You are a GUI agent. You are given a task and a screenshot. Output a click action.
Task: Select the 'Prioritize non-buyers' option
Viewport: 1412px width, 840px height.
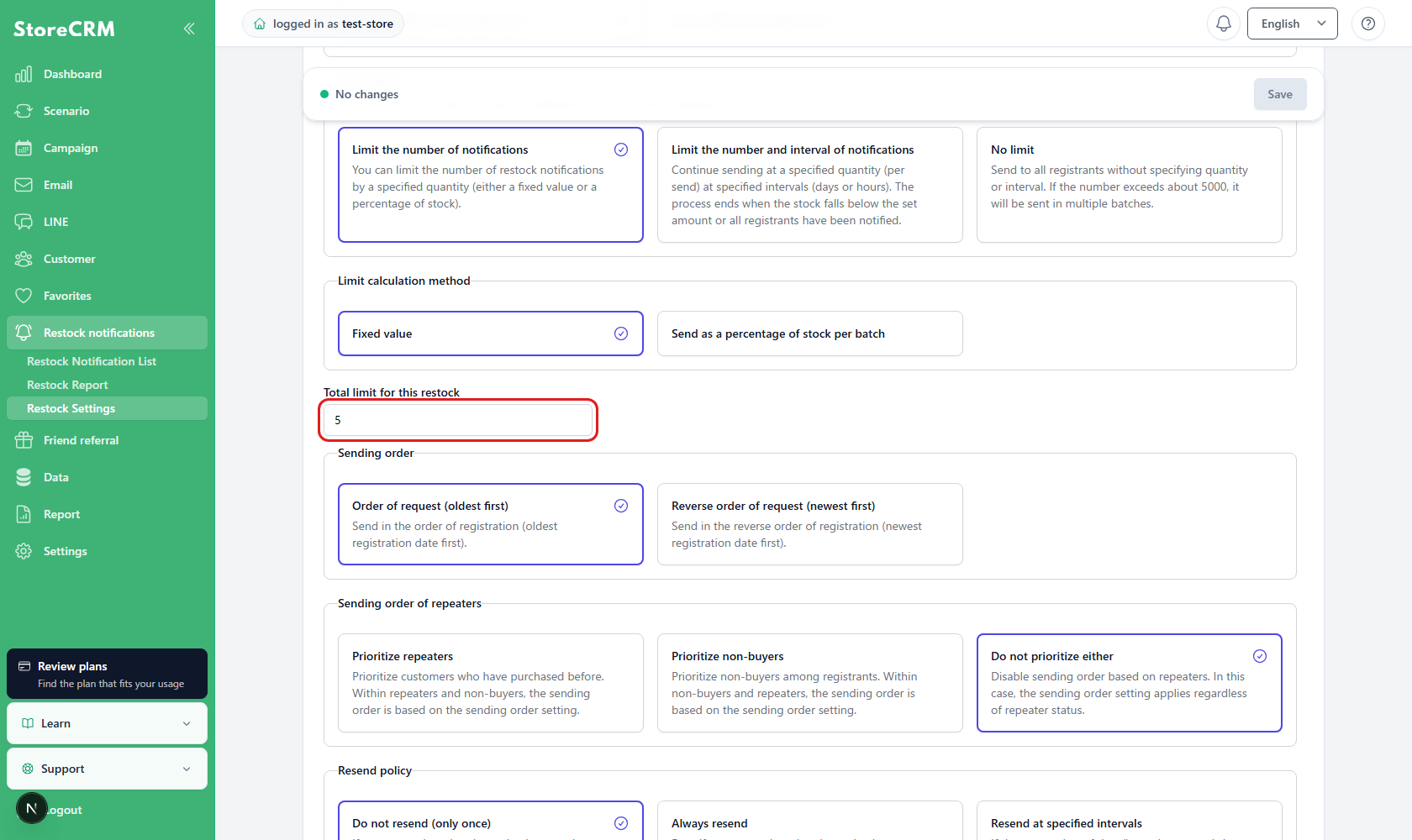tap(810, 683)
